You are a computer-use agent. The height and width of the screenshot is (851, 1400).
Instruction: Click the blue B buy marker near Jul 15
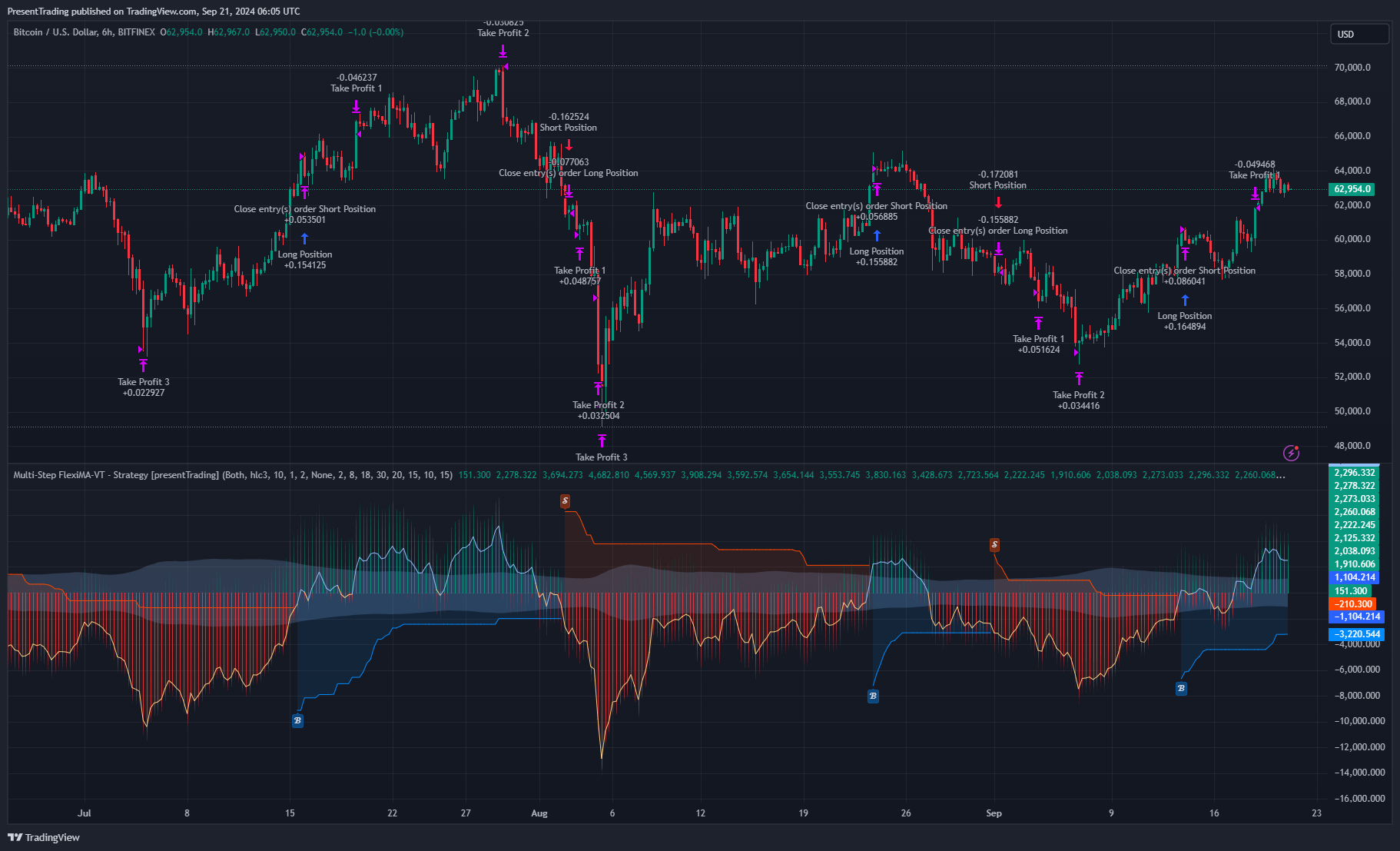[x=297, y=720]
